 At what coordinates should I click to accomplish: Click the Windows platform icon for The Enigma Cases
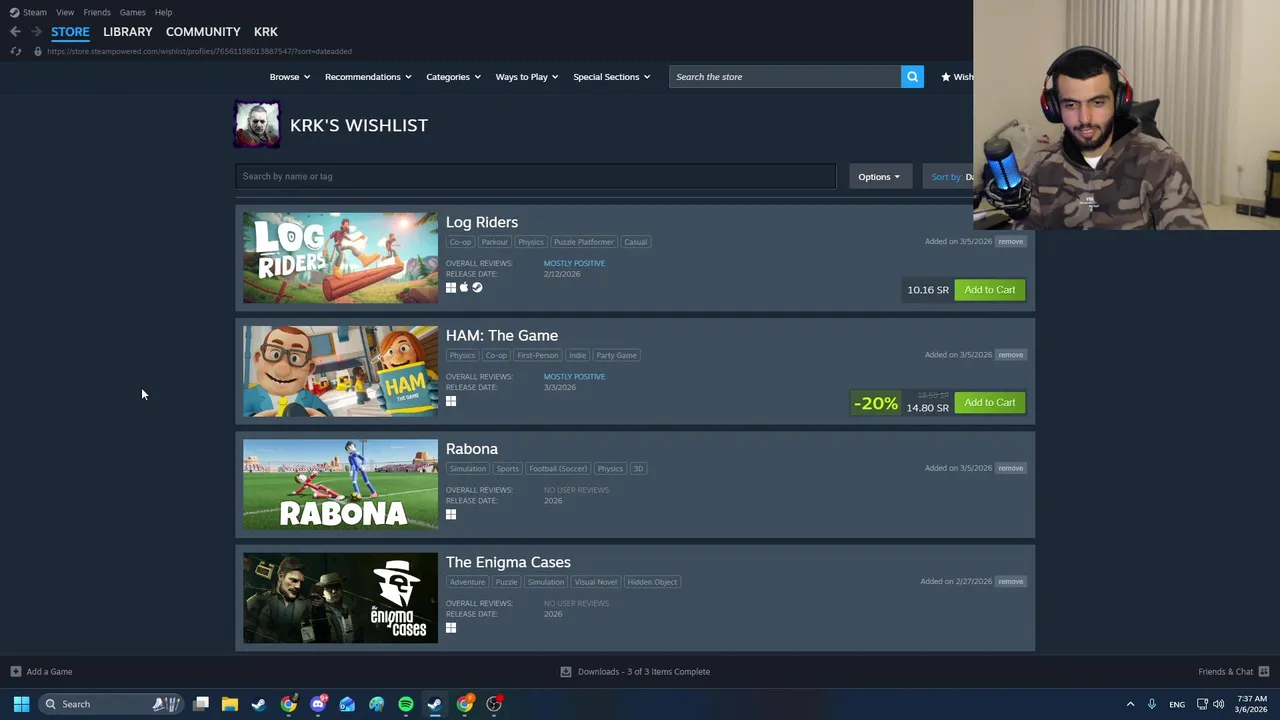pyautogui.click(x=451, y=628)
